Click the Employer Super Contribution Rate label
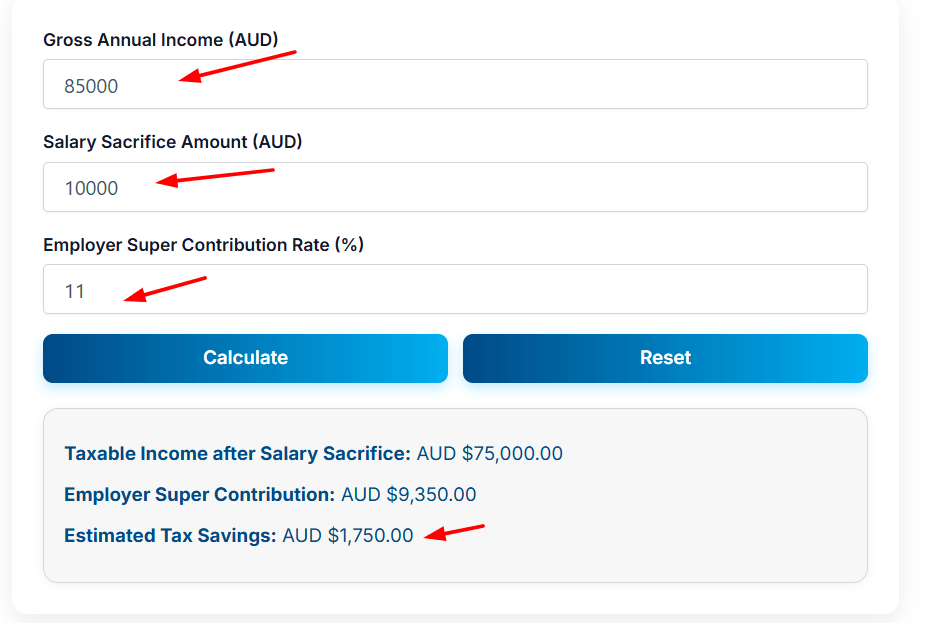The width and height of the screenshot is (929, 623). [202, 245]
